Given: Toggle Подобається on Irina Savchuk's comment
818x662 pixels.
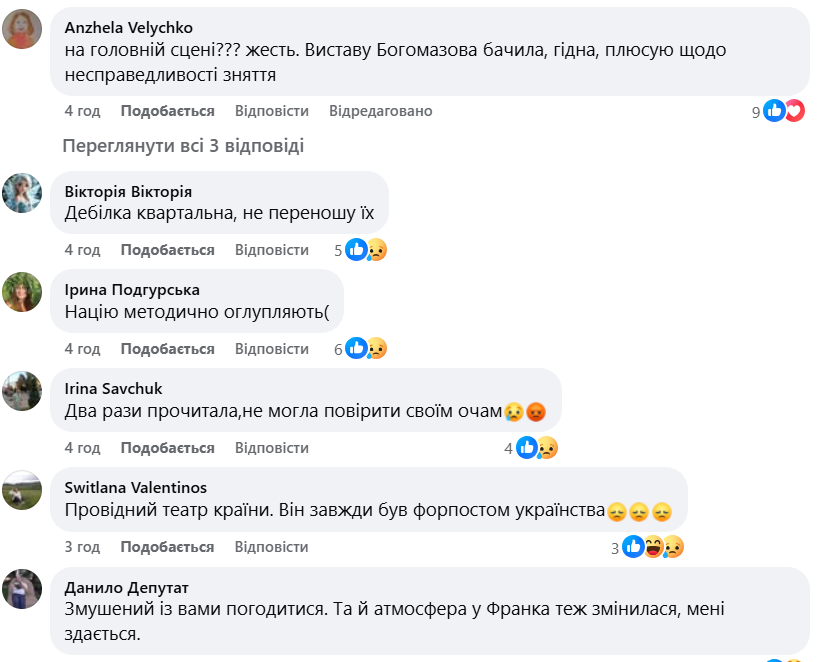Looking at the screenshot, I should 167,448.
